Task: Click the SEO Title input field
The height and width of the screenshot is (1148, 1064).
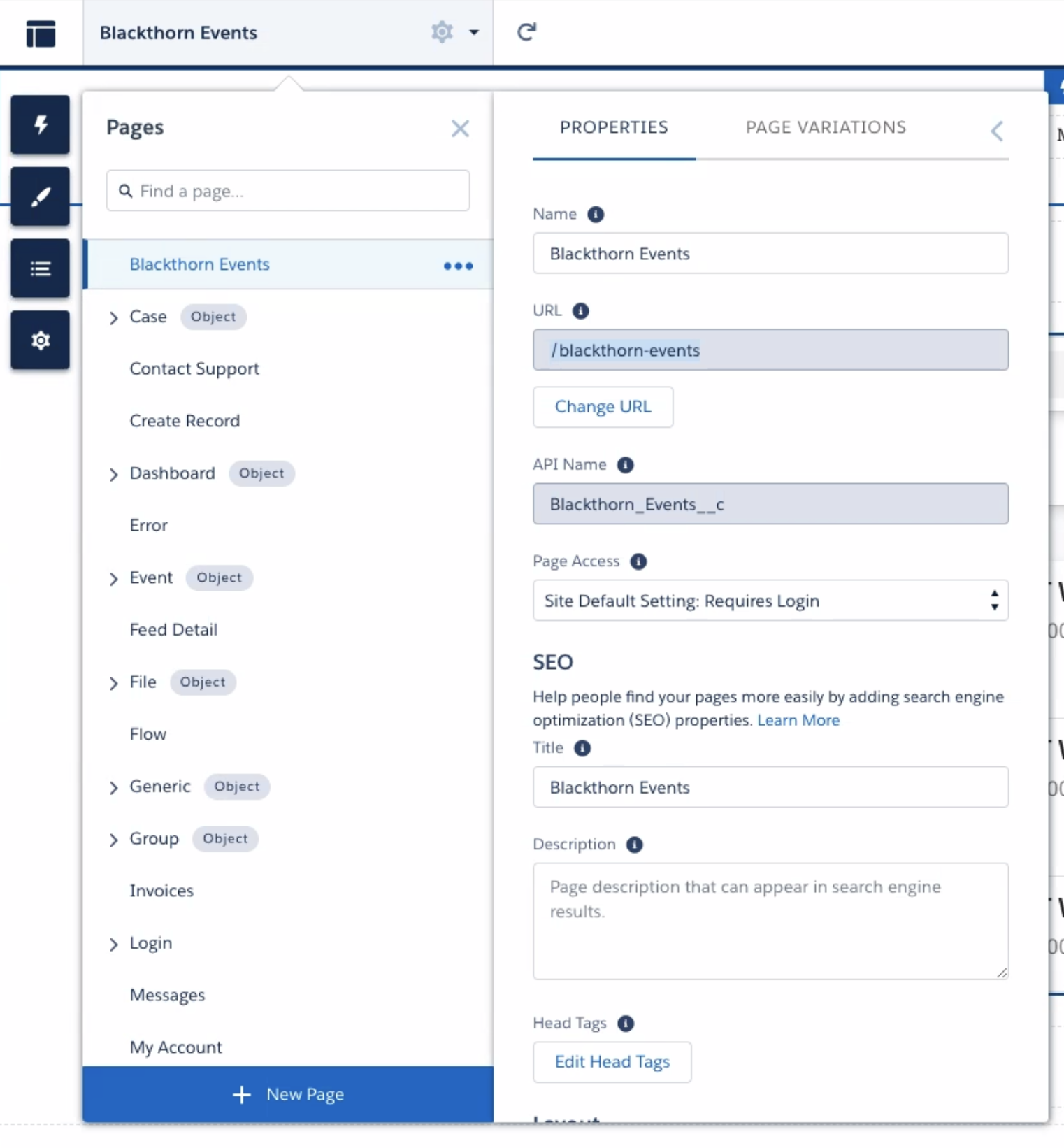Action: 770,787
